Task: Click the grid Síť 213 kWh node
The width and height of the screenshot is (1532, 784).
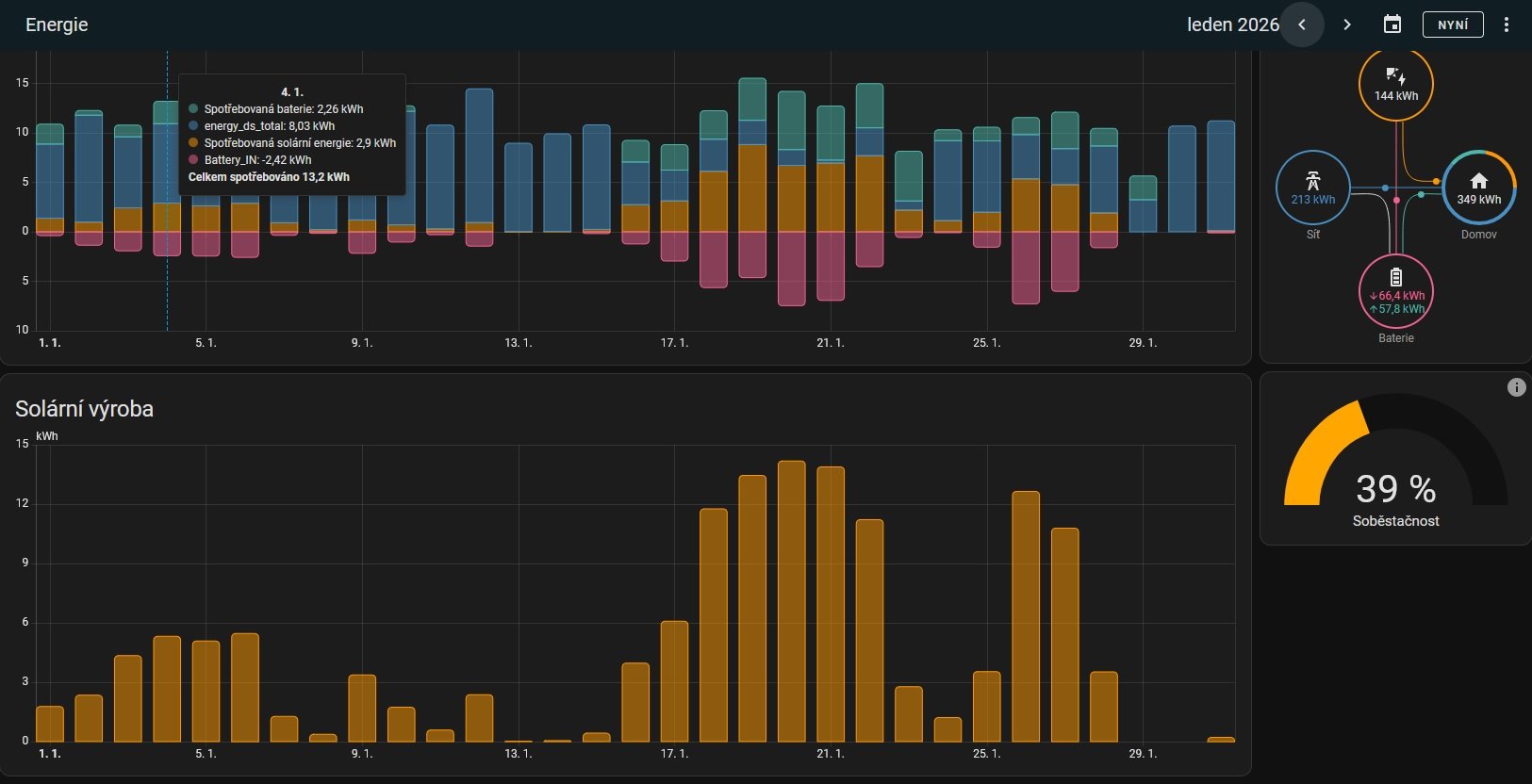Action: [x=1313, y=188]
